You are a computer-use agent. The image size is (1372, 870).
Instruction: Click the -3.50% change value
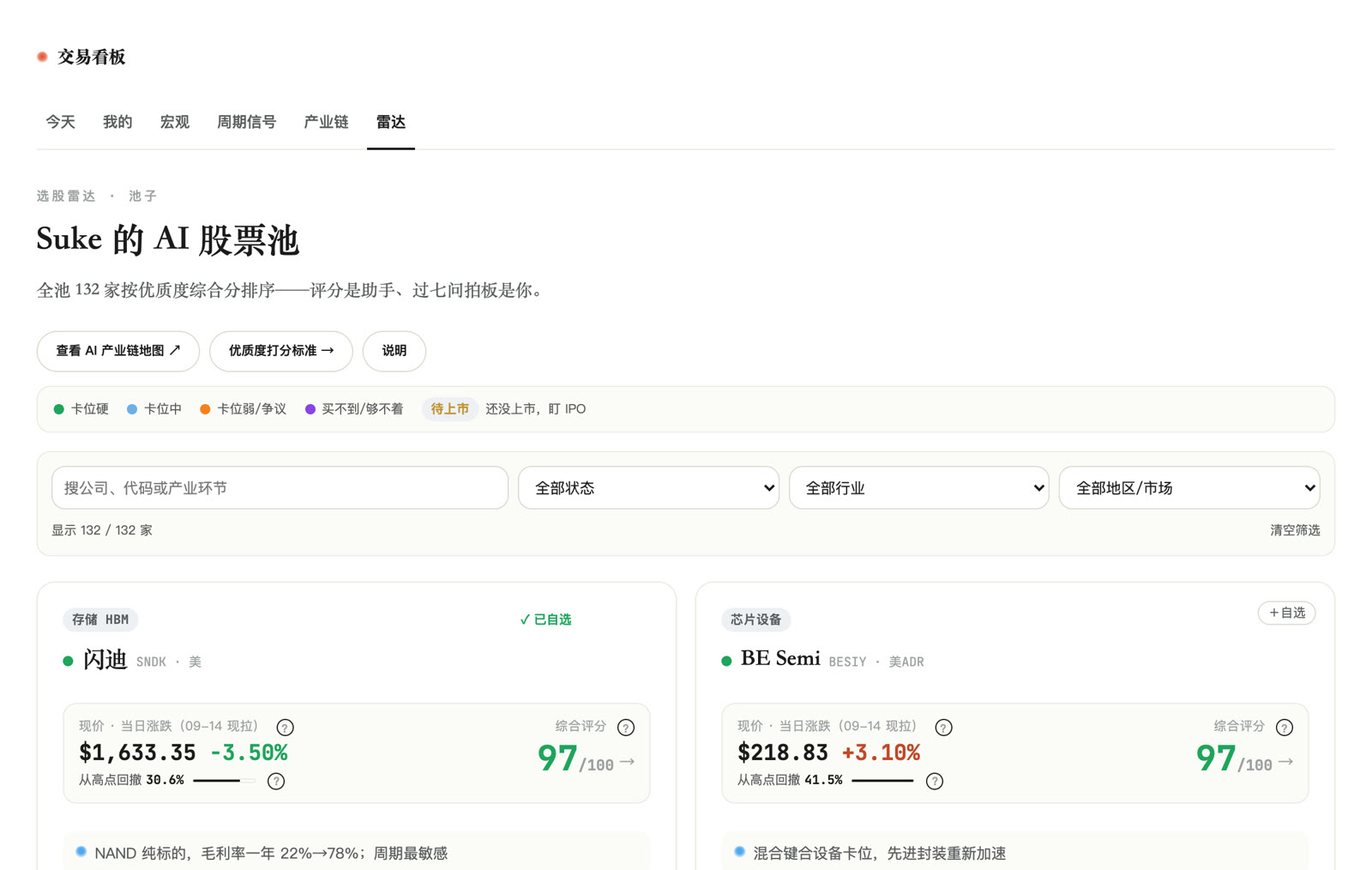point(249,752)
